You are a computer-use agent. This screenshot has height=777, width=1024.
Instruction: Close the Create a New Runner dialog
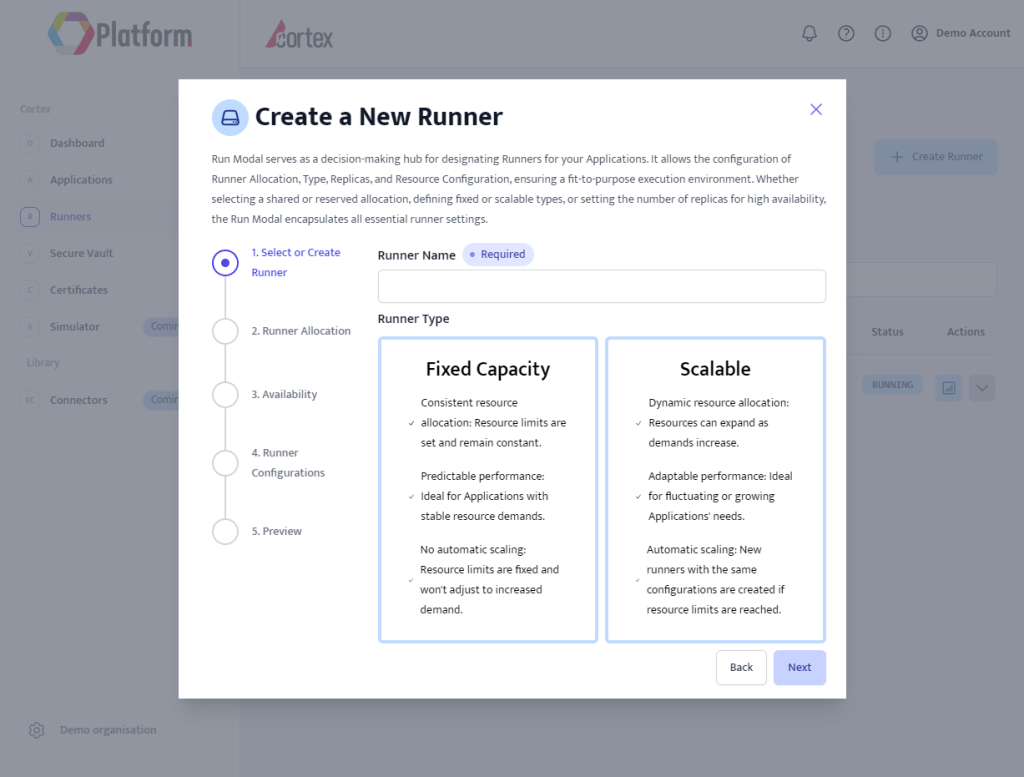pos(816,109)
